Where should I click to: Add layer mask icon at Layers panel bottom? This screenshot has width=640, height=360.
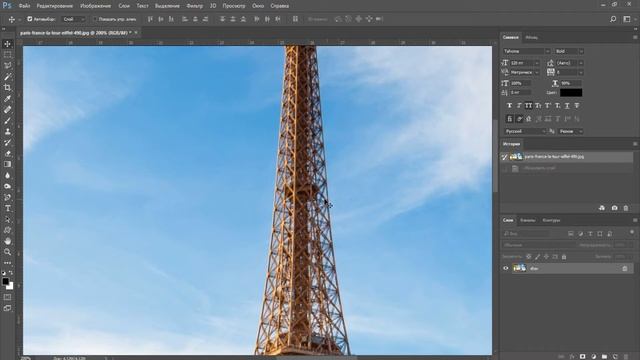[x=582, y=356]
